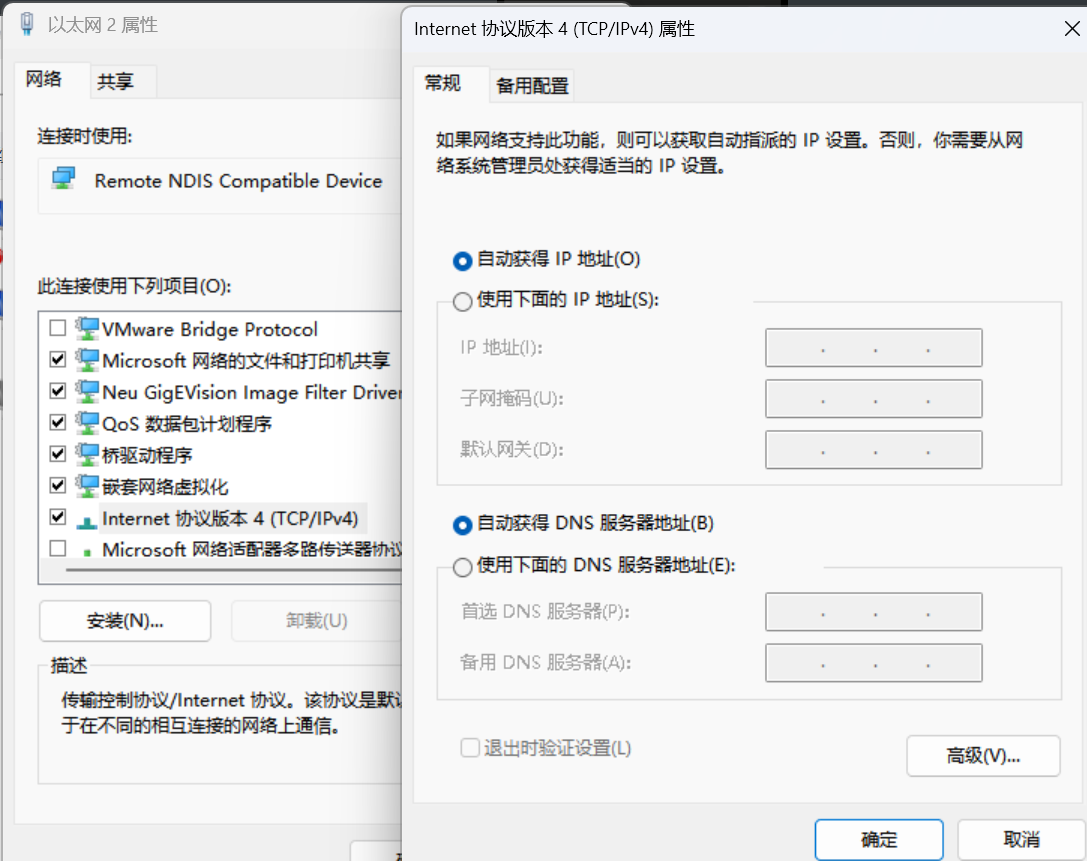The height and width of the screenshot is (861, 1087).
Task: Click the 子网掩码 input field
Action: pos(873,399)
